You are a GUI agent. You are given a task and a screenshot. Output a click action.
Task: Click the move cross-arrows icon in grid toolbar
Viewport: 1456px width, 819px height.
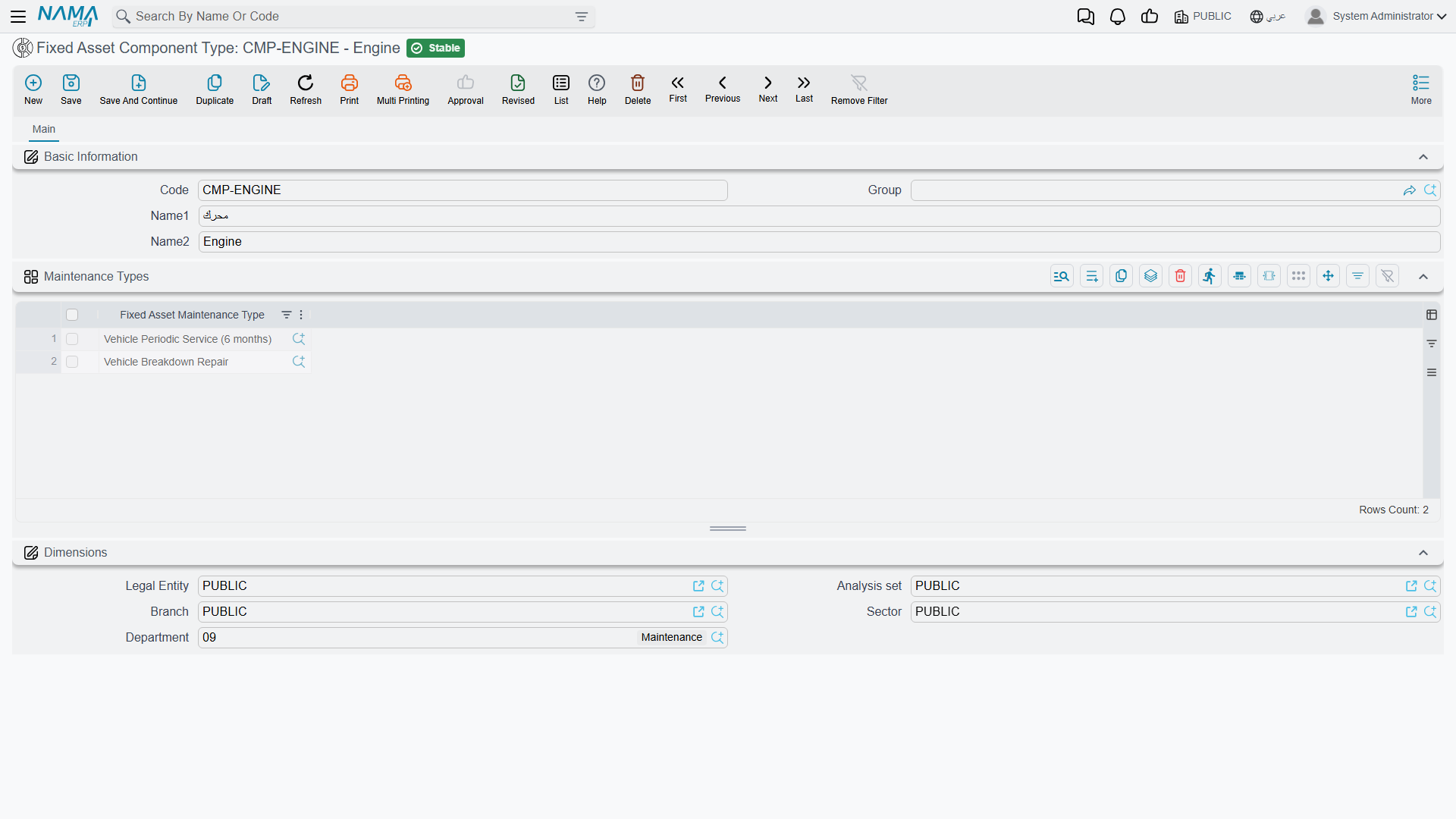(x=1328, y=276)
